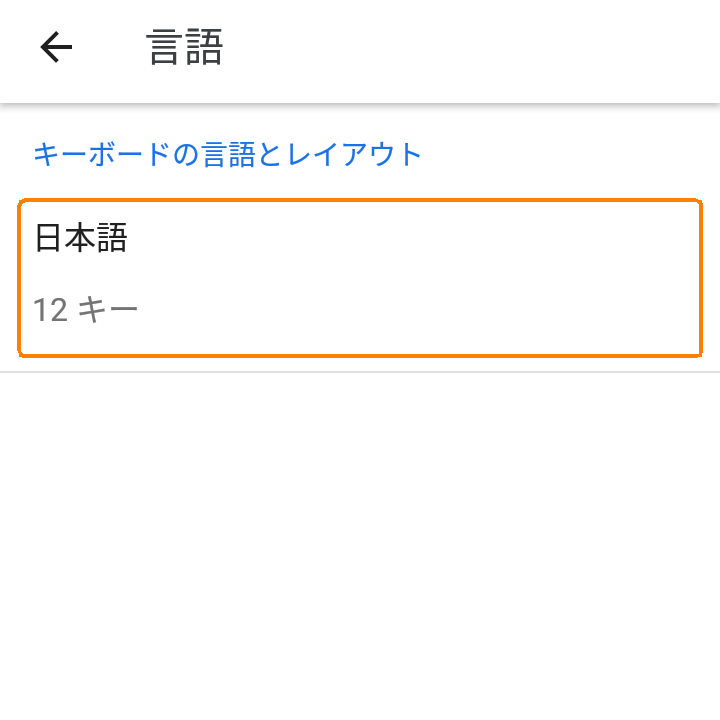This screenshot has height=720, width=720.
Task: Tap the 12 キー layout subtitle
Action: (86, 310)
